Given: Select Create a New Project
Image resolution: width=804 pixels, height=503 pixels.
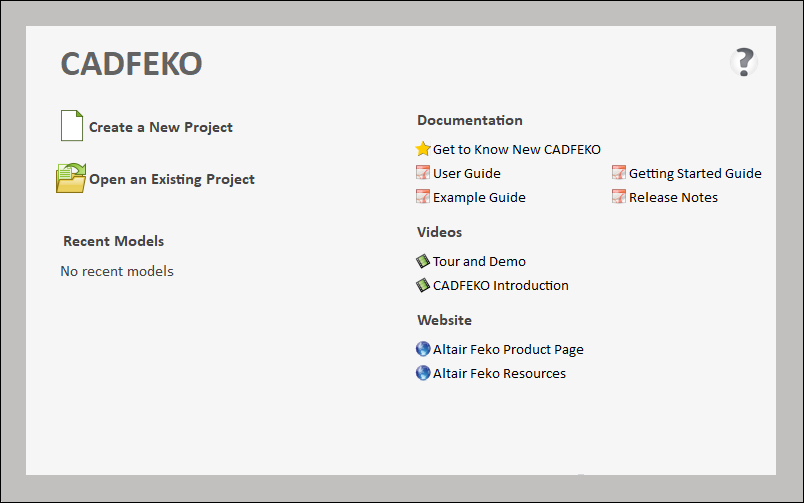Looking at the screenshot, I should (x=161, y=127).
